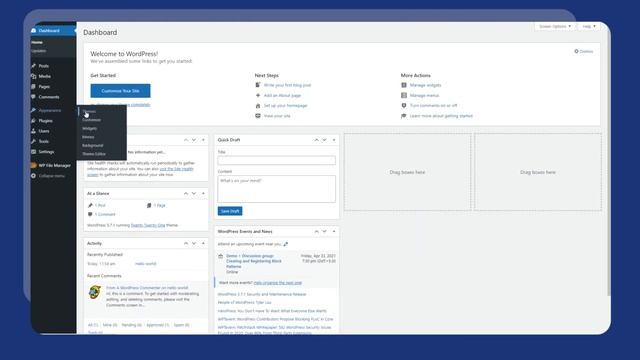
Task: Edit event location with the pencil icon
Action: [x=286, y=244]
